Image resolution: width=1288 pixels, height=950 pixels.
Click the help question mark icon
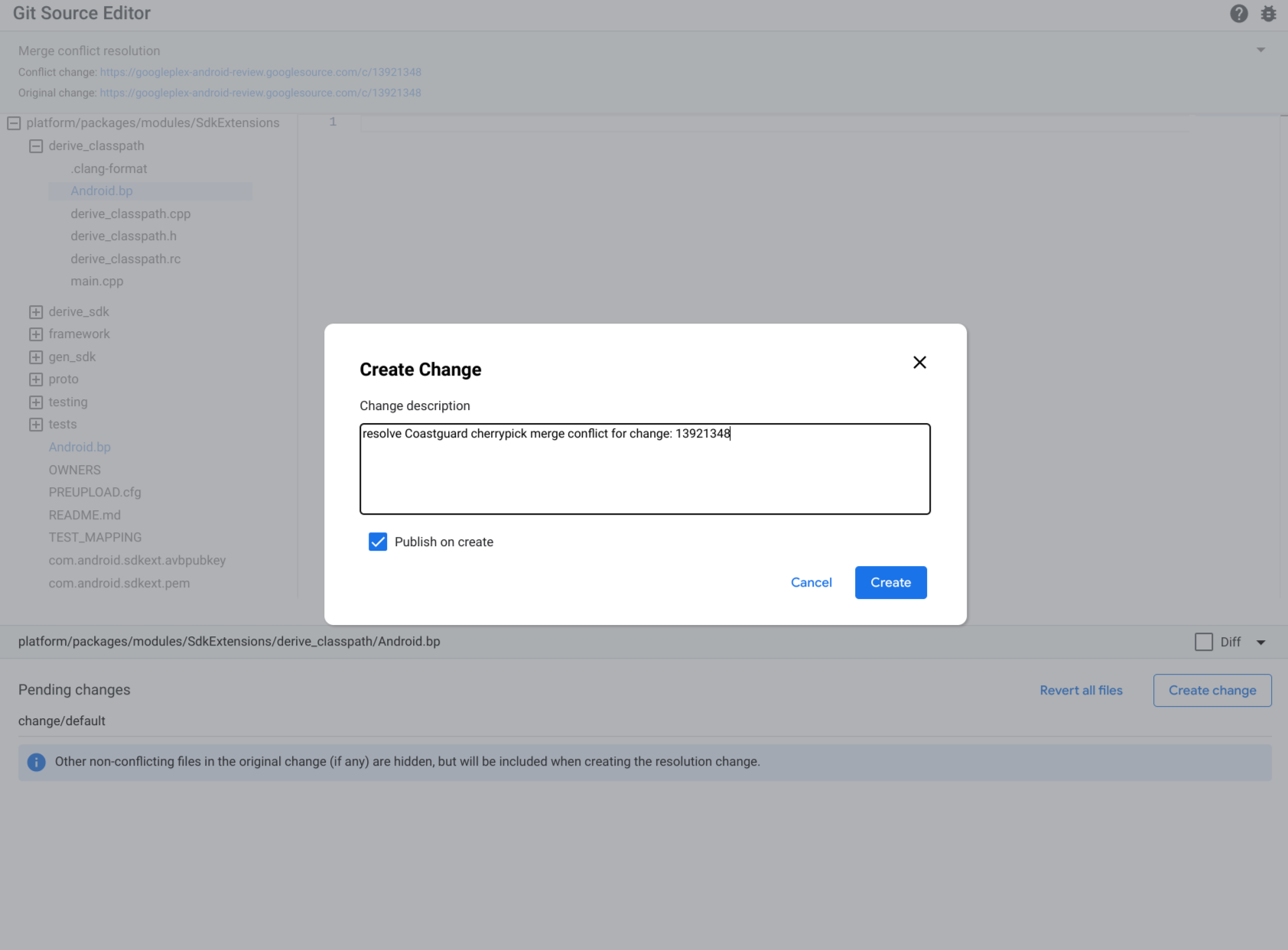[1238, 14]
